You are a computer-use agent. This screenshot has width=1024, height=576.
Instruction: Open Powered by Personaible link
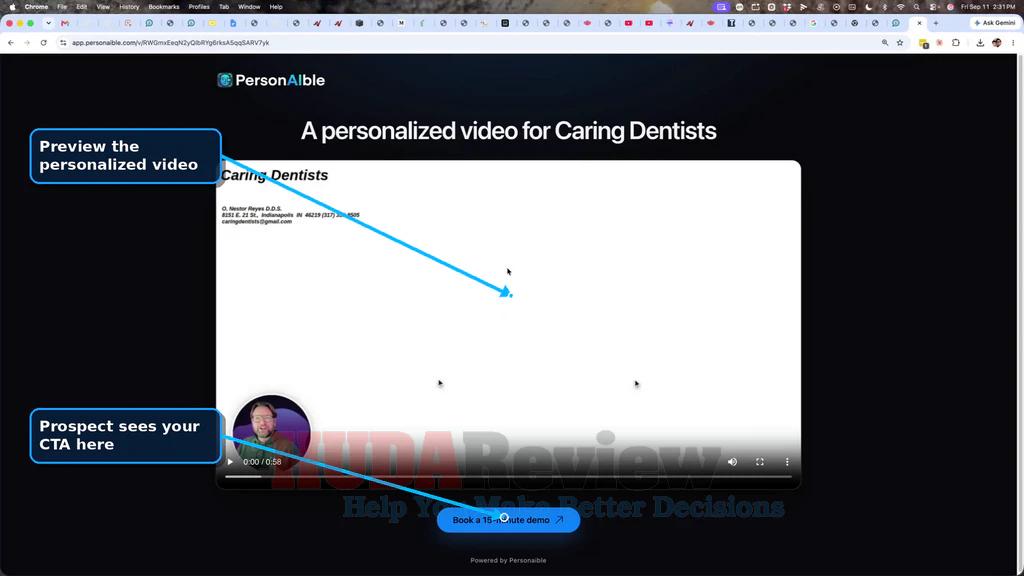click(x=508, y=560)
